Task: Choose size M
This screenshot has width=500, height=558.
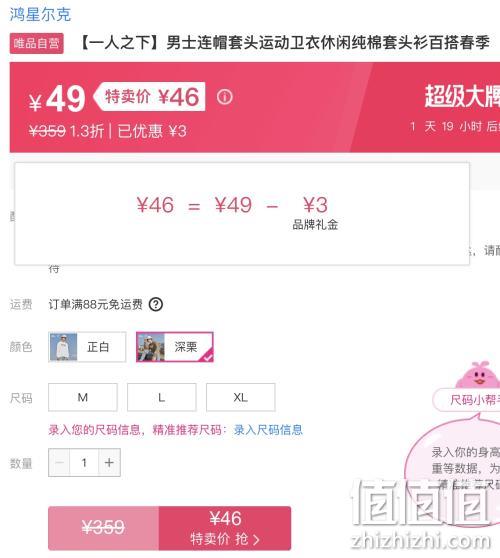Action: [x=83, y=397]
